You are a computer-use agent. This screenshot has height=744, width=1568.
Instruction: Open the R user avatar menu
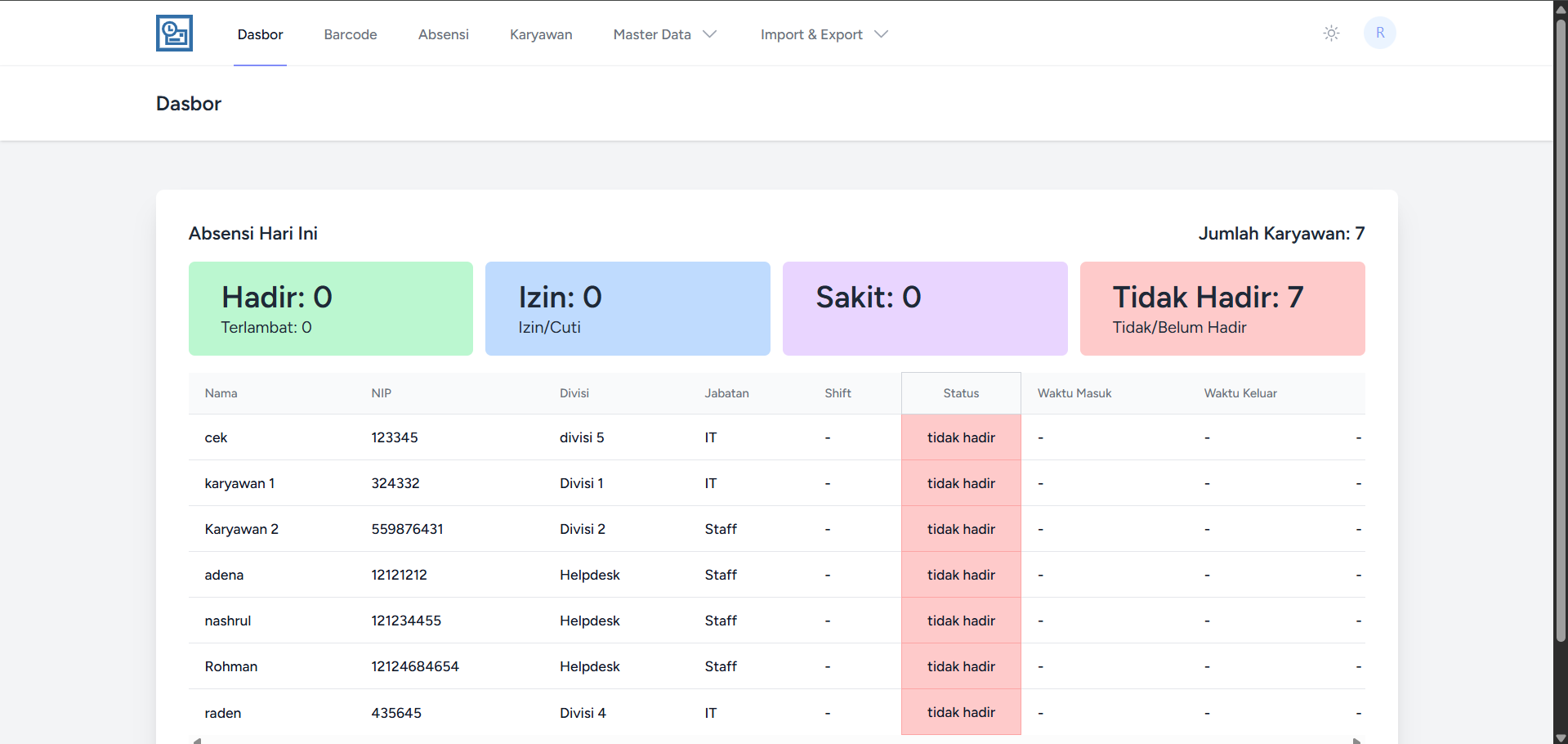[1379, 34]
